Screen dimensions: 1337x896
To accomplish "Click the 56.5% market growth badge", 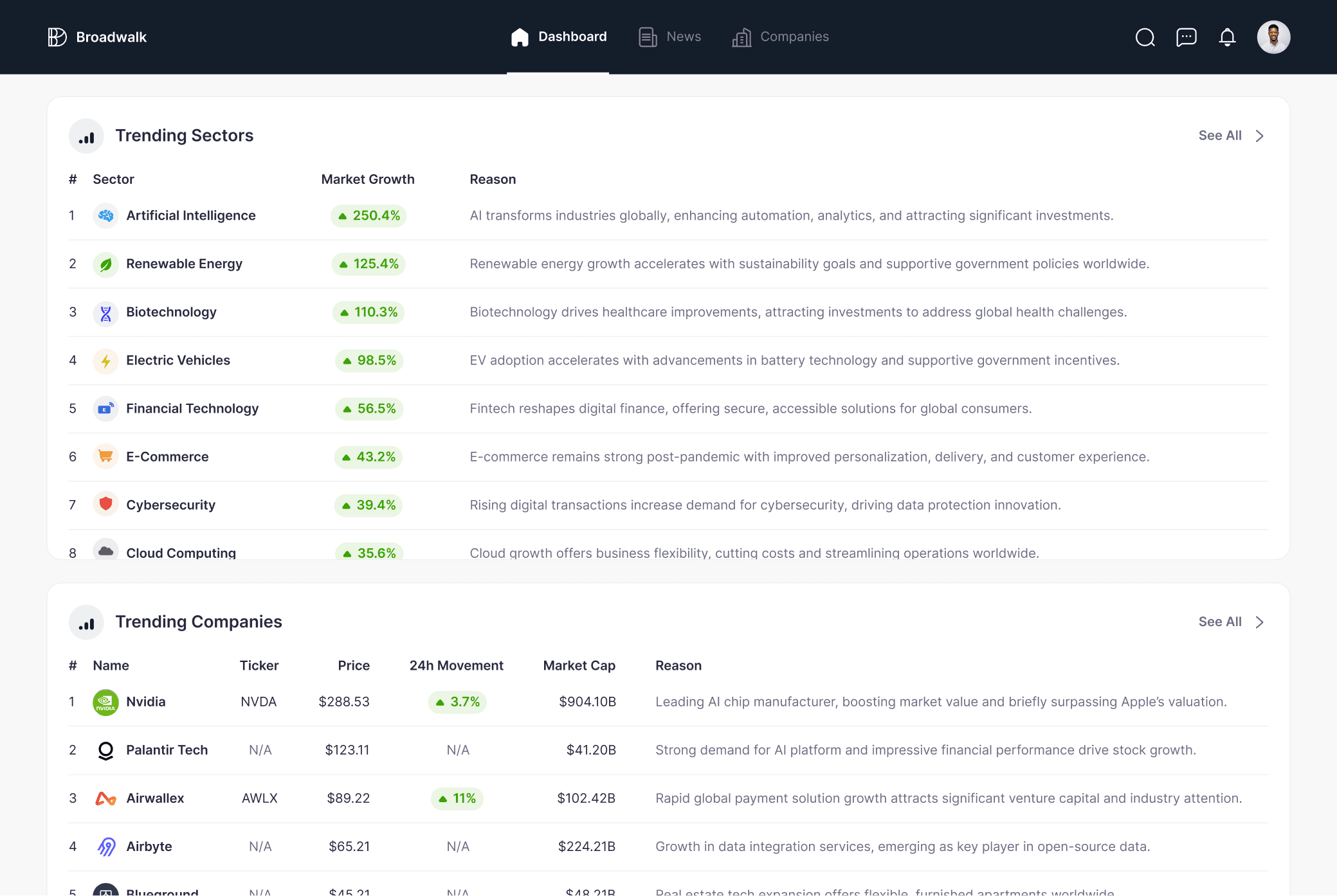I will click(369, 408).
